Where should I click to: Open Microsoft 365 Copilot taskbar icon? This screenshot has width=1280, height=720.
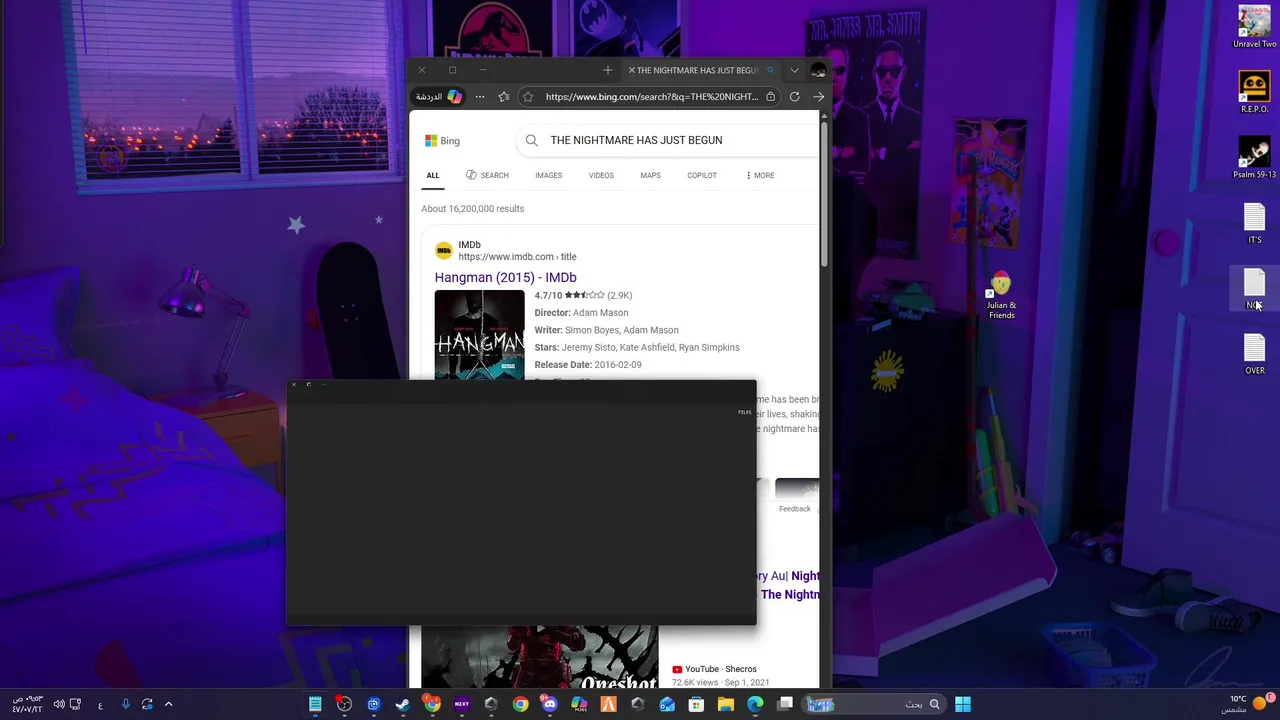click(579, 704)
